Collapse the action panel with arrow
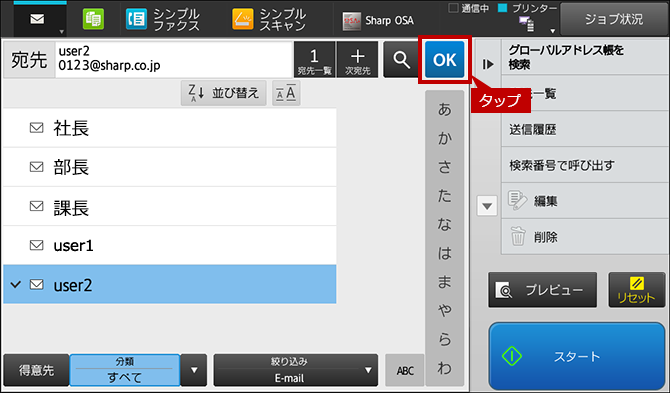 point(488,65)
